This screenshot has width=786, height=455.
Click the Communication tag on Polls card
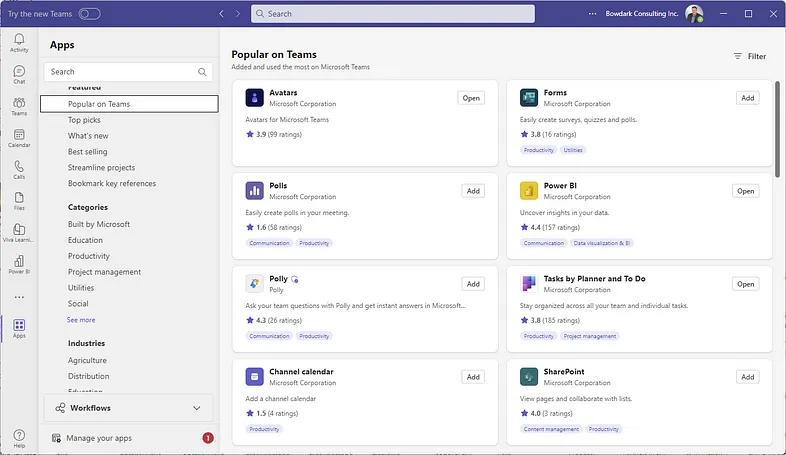click(x=269, y=243)
